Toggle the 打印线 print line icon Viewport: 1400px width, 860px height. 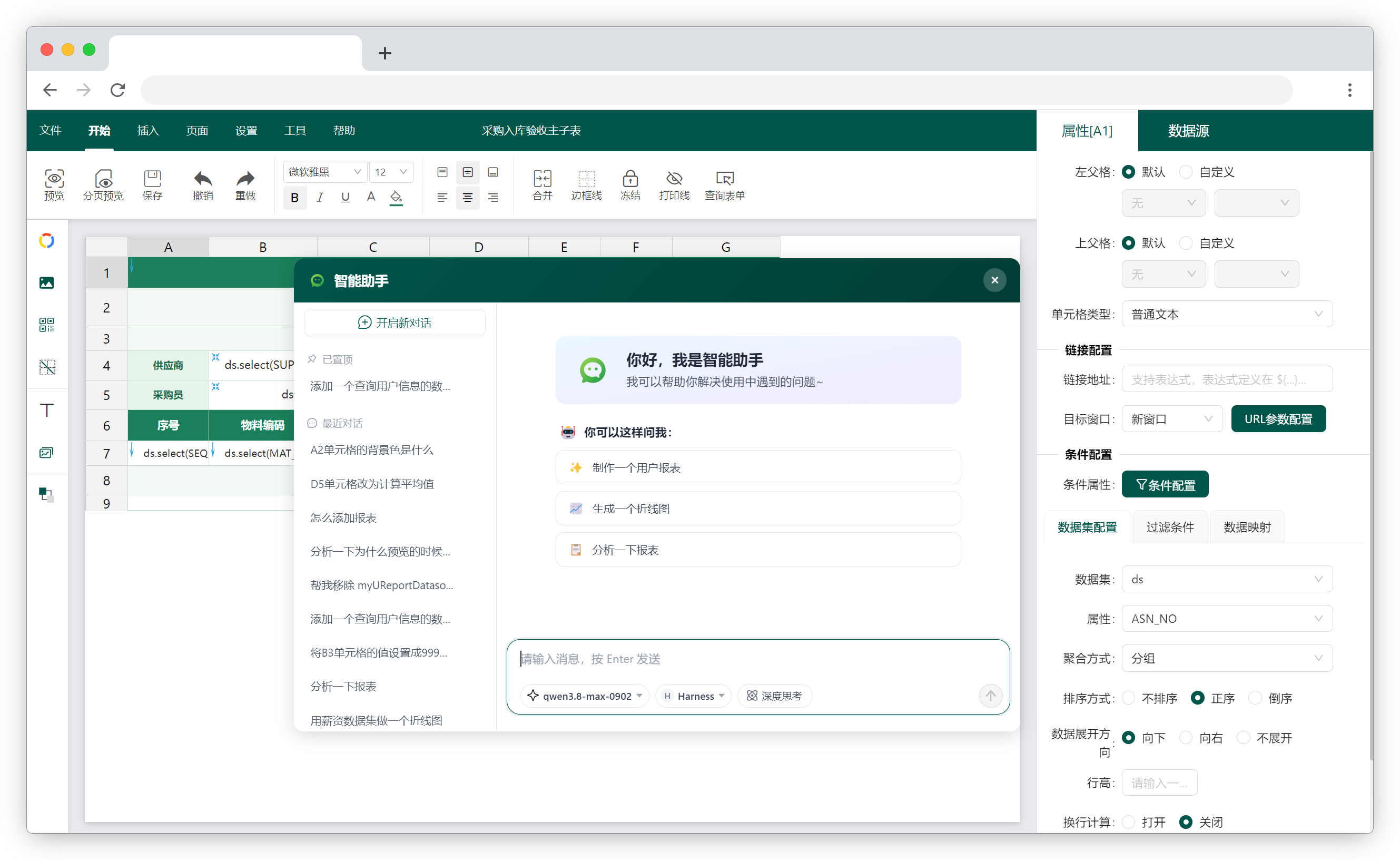[674, 184]
